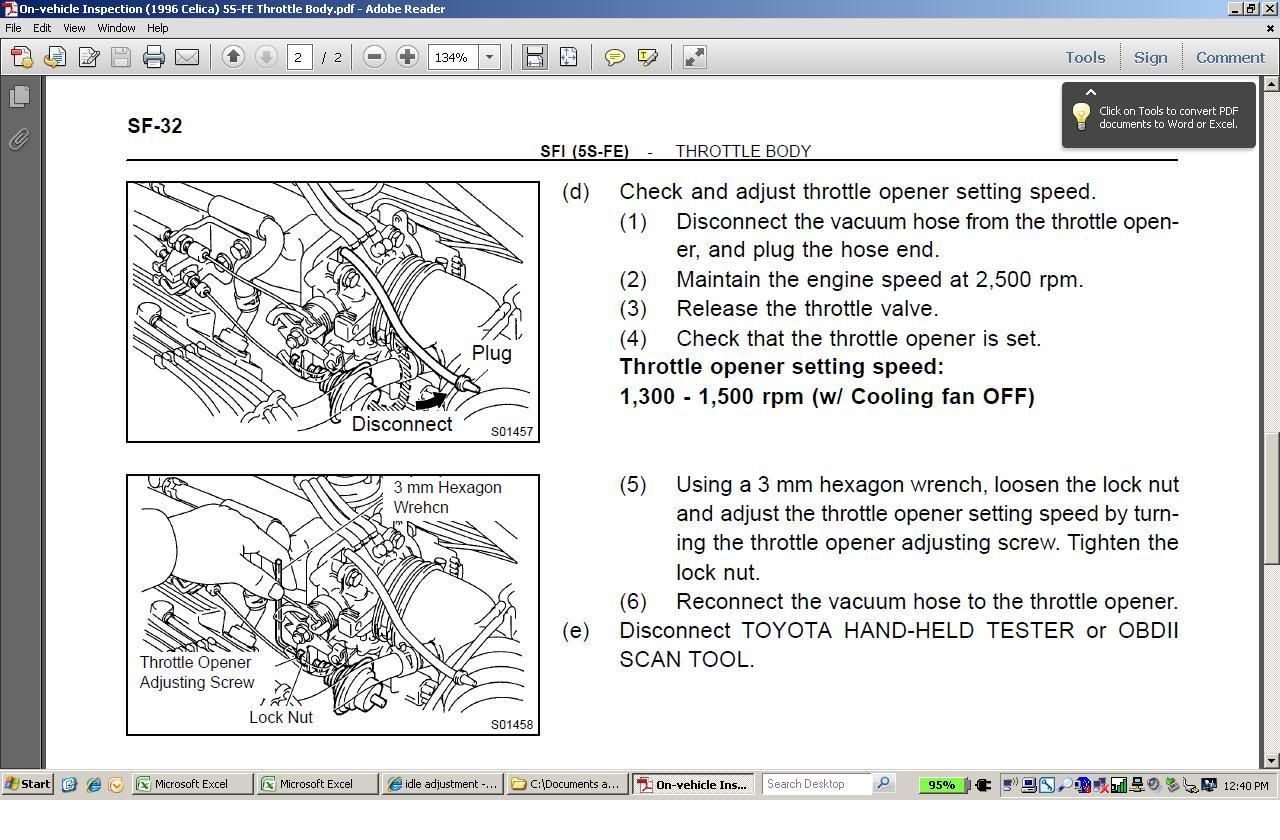
Task: Click the SF-32 page heading
Action: tap(155, 126)
